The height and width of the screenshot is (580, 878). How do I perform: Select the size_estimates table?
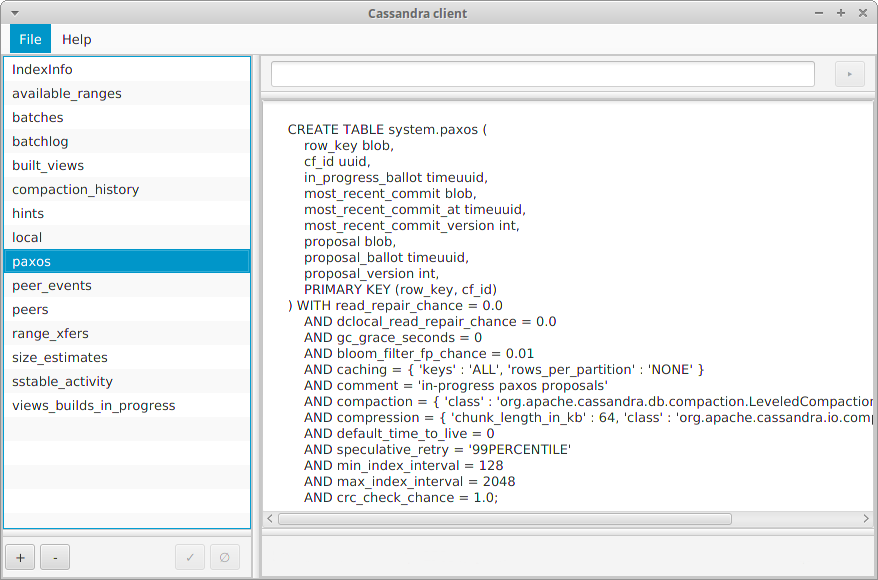coord(127,358)
